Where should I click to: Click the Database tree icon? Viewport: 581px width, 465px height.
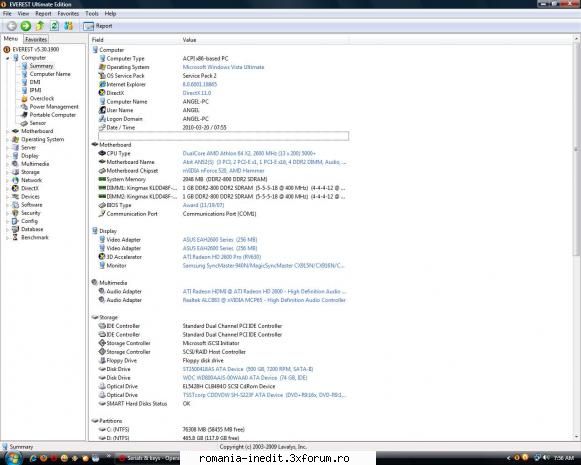coord(15,229)
